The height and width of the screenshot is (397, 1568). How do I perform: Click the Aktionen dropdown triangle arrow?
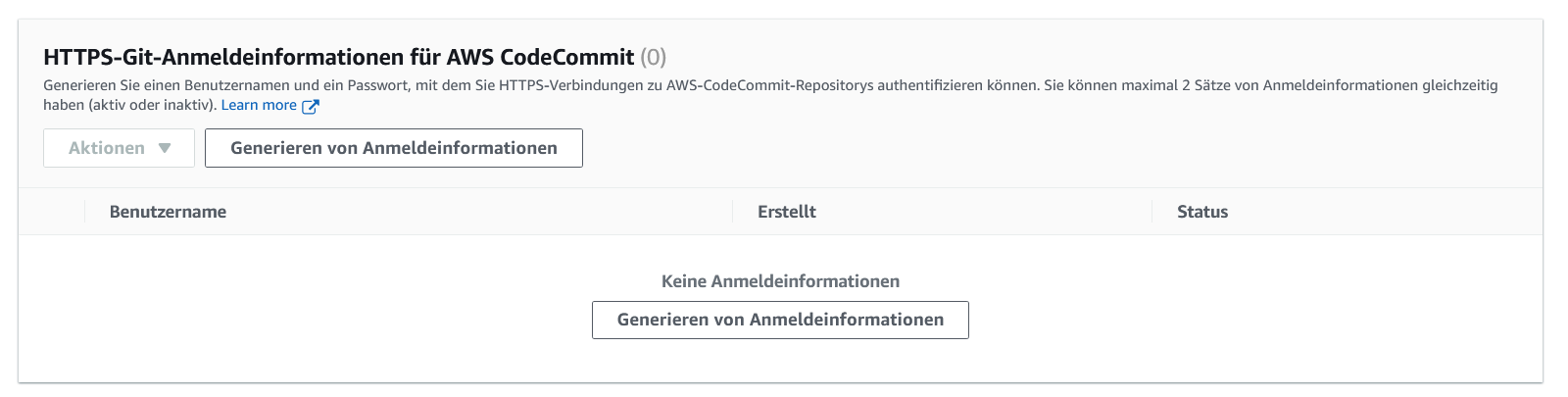pyautogui.click(x=165, y=148)
